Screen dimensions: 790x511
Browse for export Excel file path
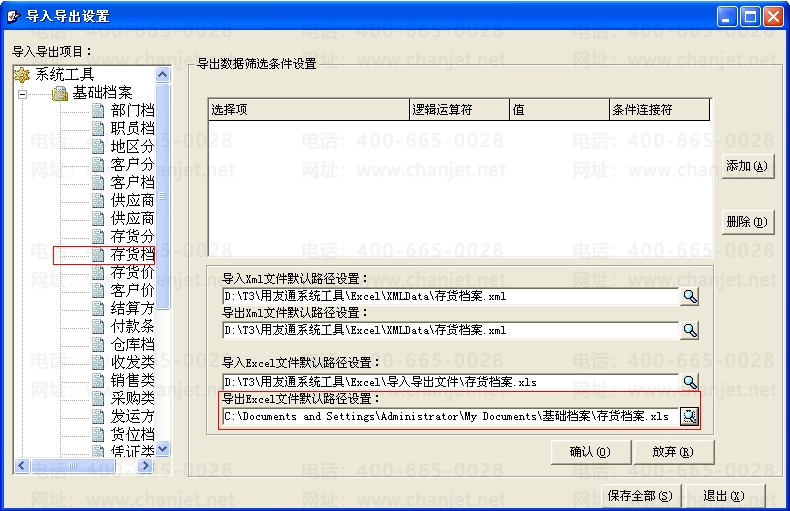tap(689, 416)
